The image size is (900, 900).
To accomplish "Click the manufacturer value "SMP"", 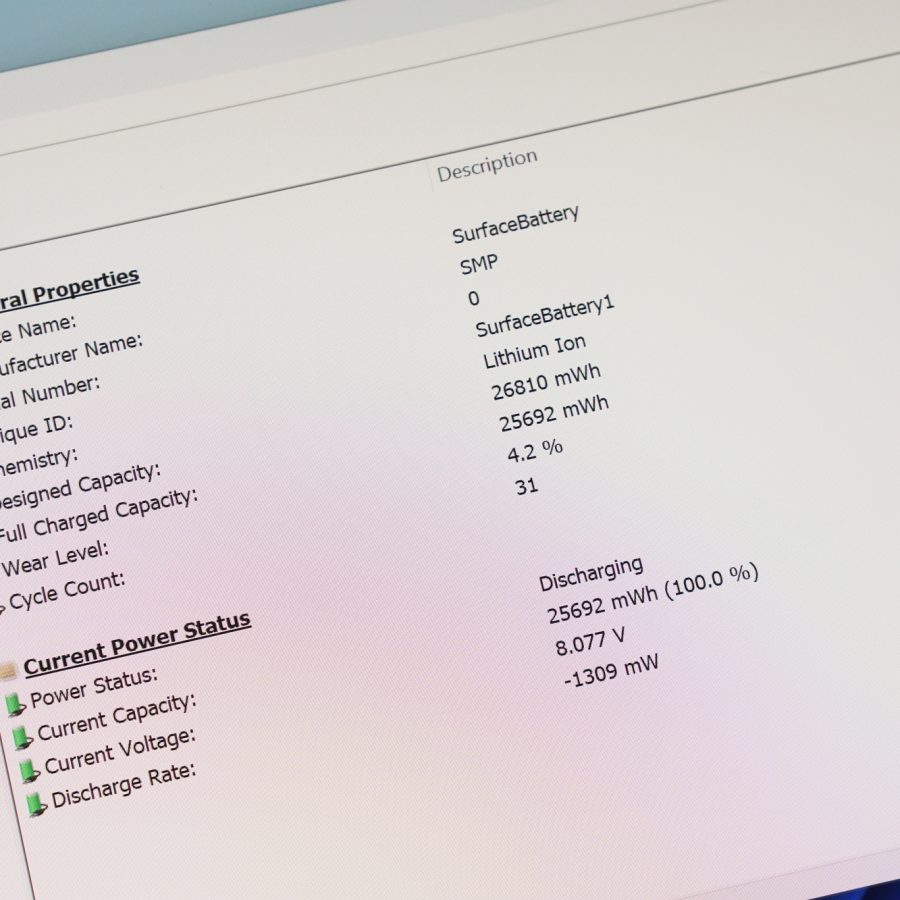I will [479, 265].
